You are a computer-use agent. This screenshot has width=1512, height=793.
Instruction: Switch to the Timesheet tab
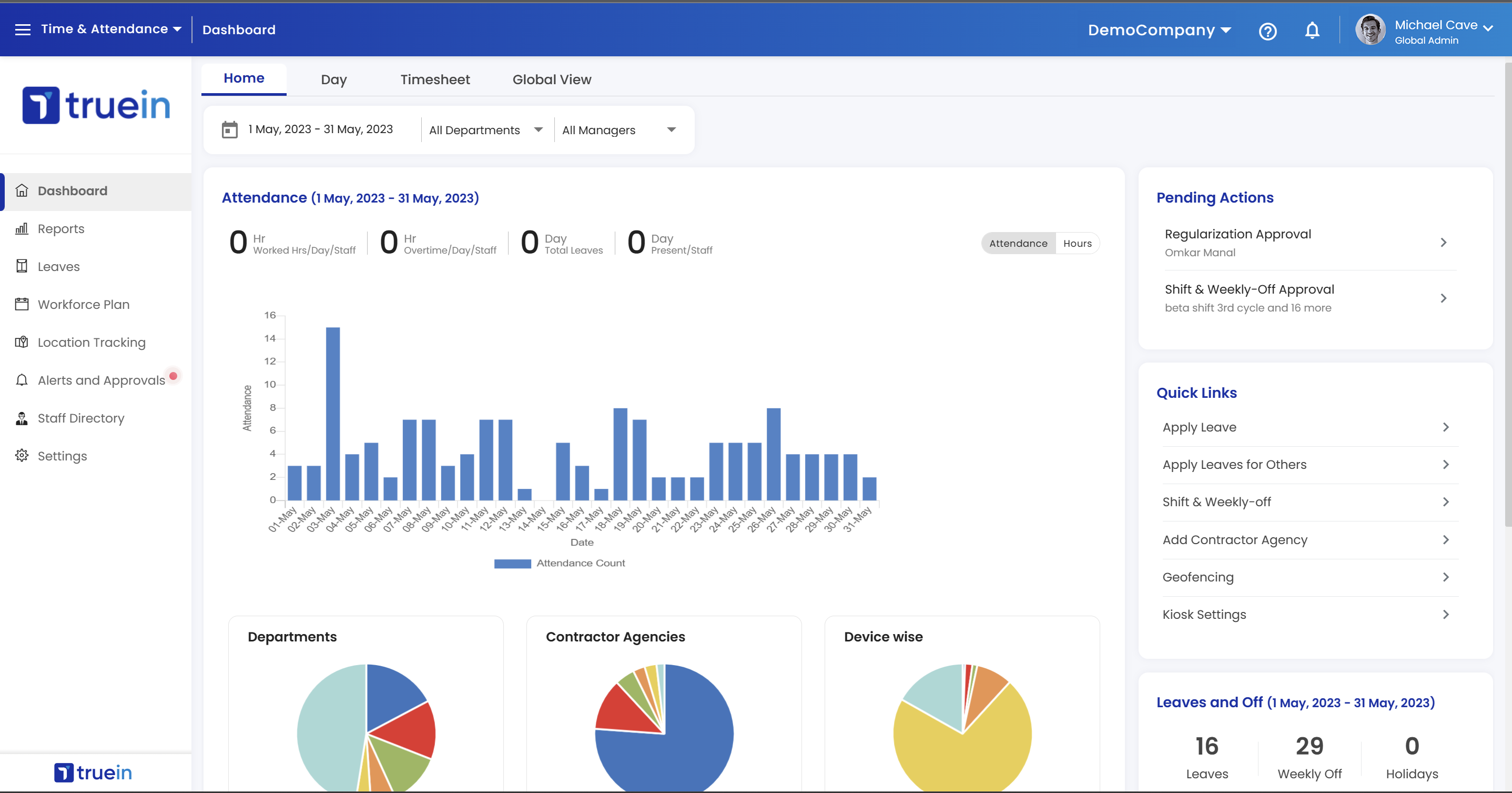435,79
